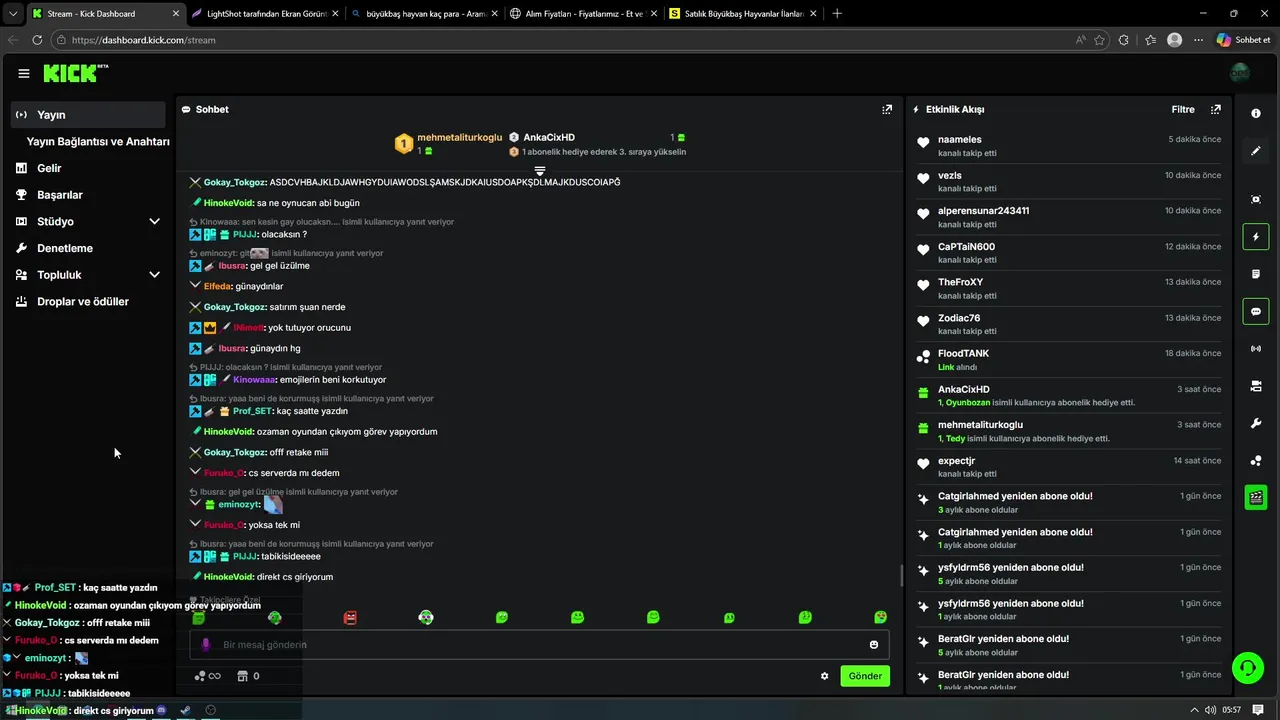1280x720 pixels.
Task: Open the emoji picker in message box
Action: click(x=874, y=645)
